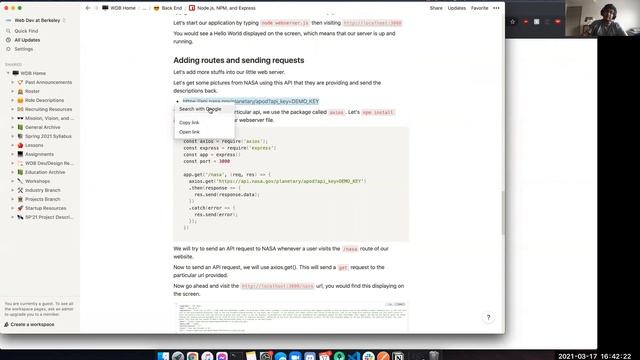Click the Lessons apple icon
Viewport: 640px width, 360px height.
click(20, 145)
